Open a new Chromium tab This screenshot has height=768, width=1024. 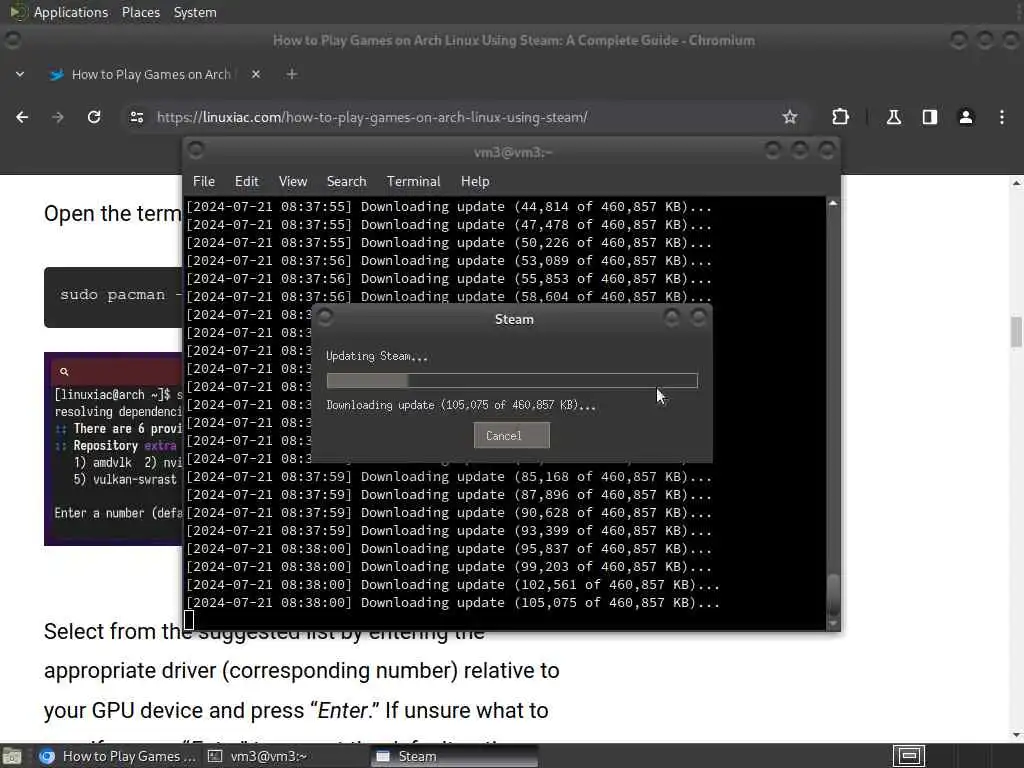click(x=292, y=74)
